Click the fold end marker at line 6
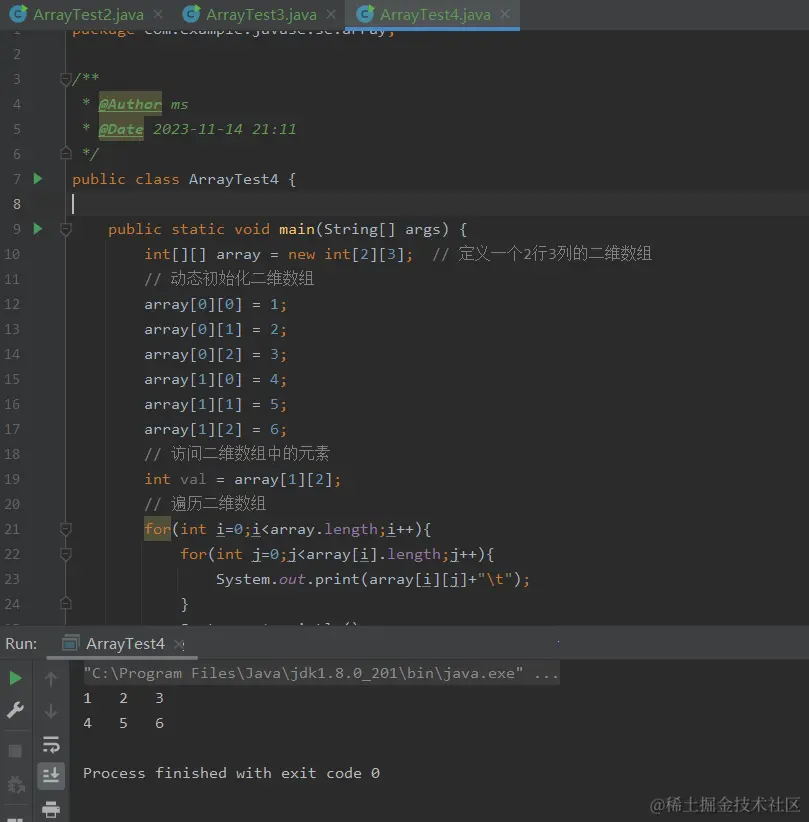 tap(66, 154)
